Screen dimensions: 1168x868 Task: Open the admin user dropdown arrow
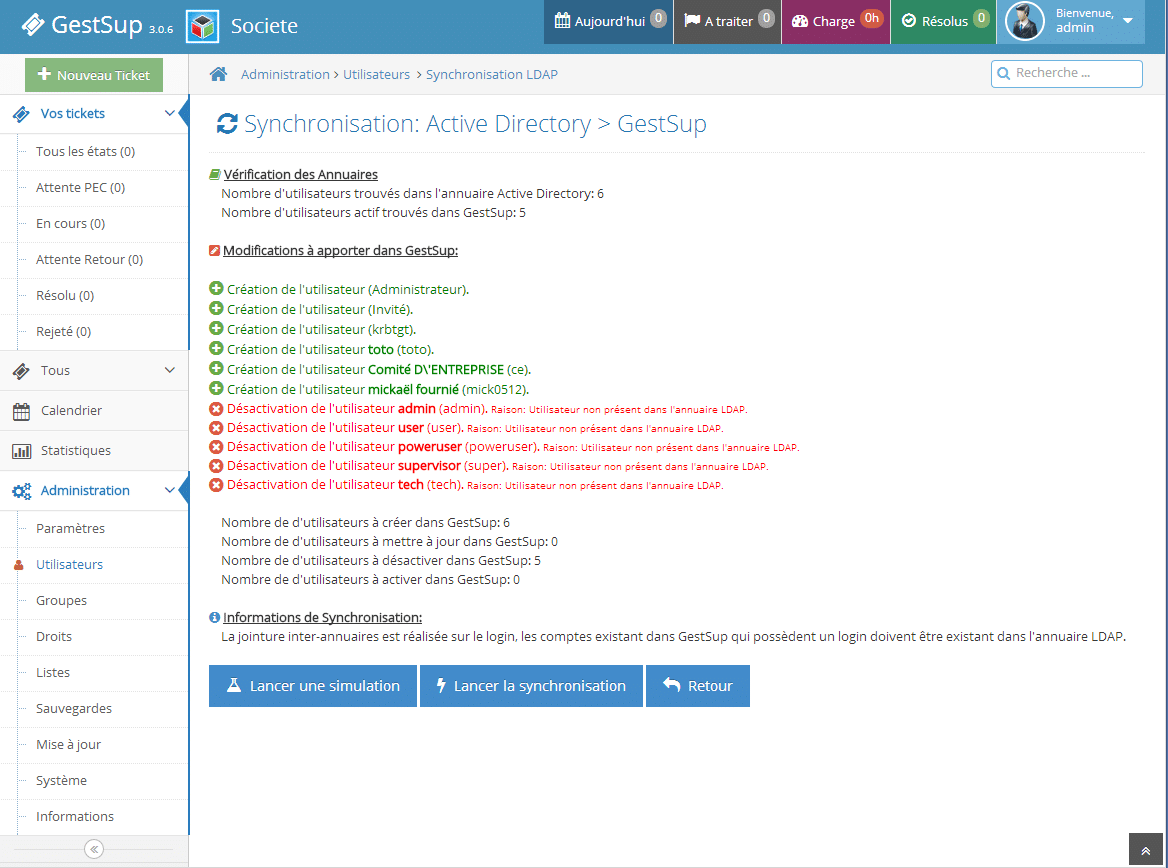point(1128,21)
